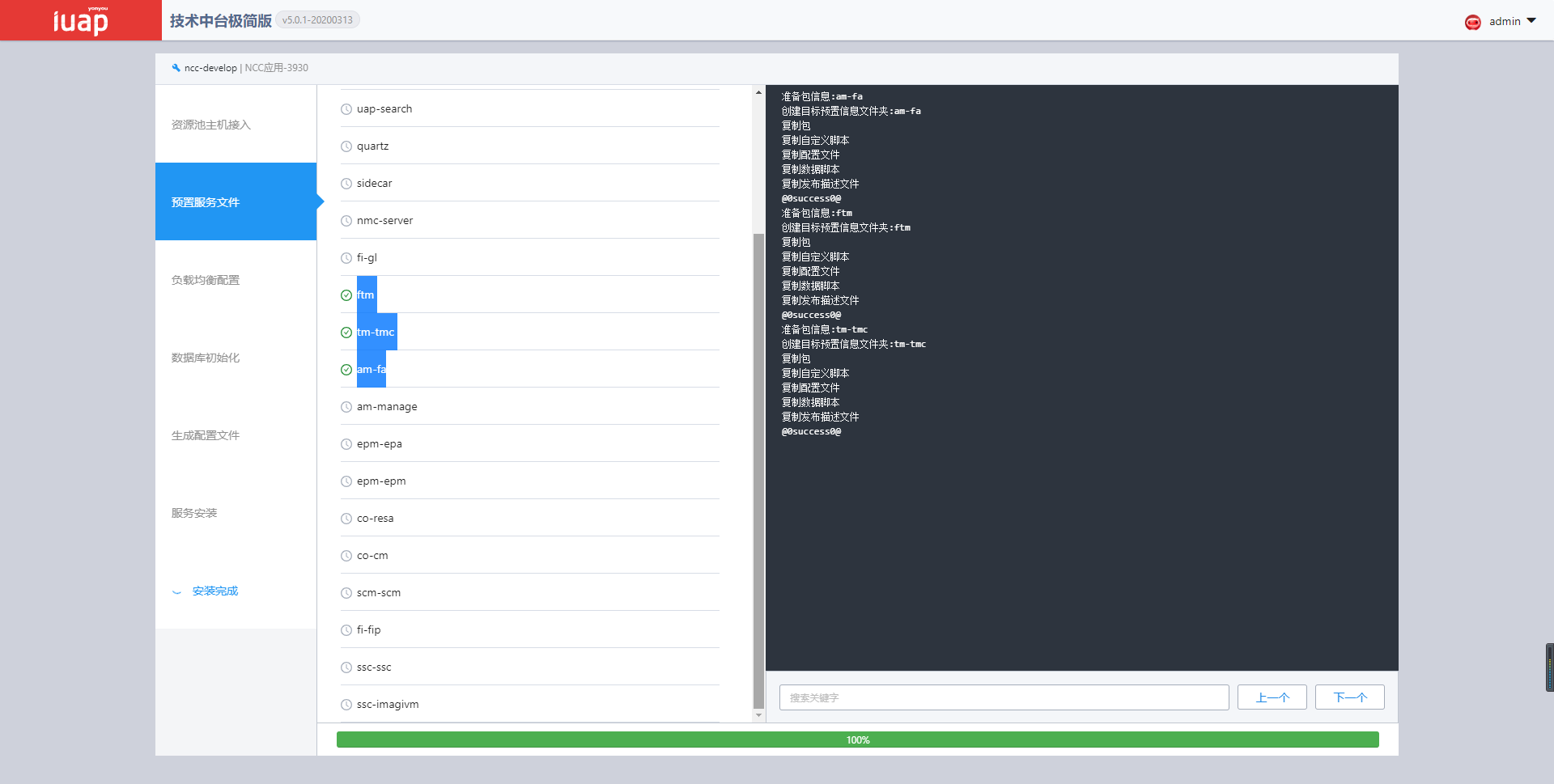This screenshot has width=1554, height=784.
Task: Click the clock icon beside am-manage
Action: [346, 407]
